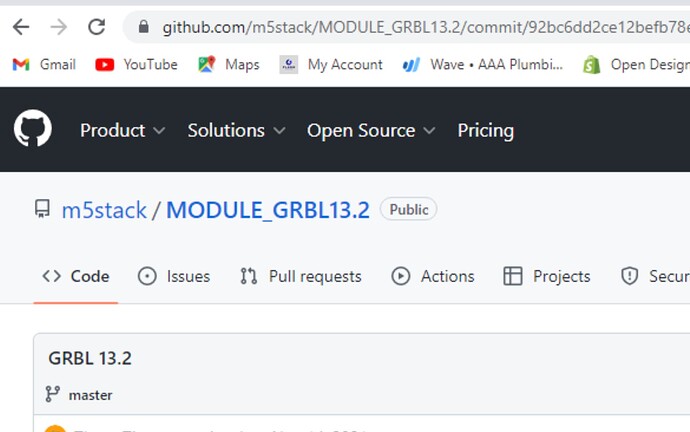Switch to the Issues tab
The height and width of the screenshot is (432, 690).
tap(174, 276)
